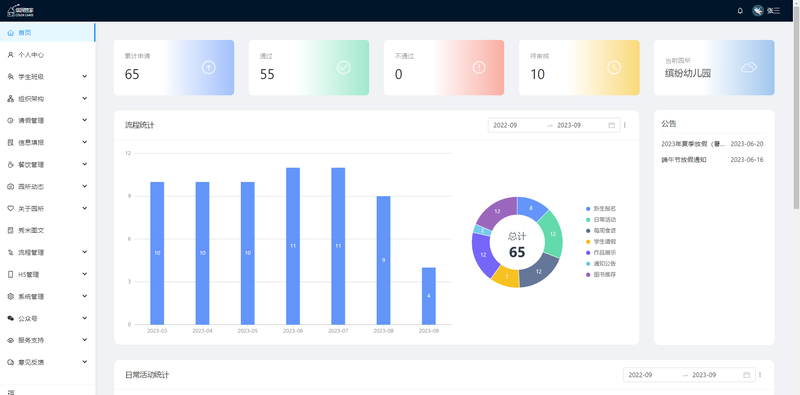
Task: Expand the 流程管理 menu chevron
Action: pyautogui.click(x=85, y=252)
